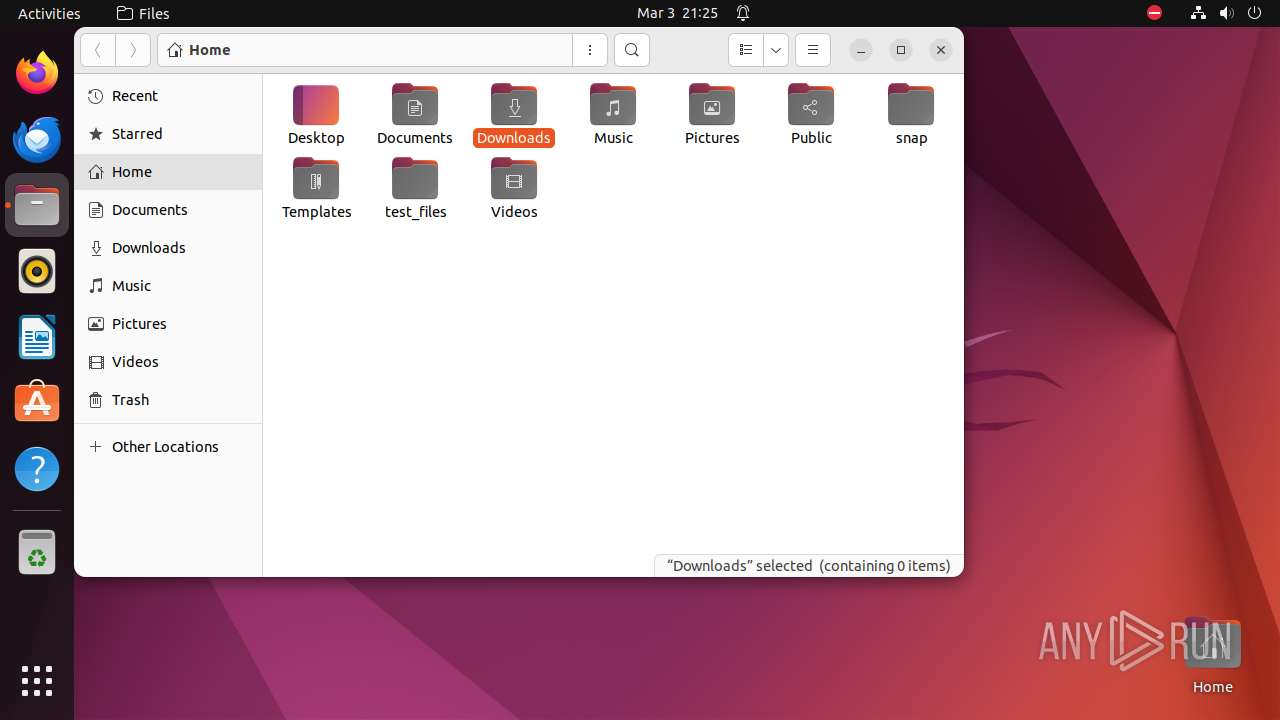The width and height of the screenshot is (1280, 720).
Task: Launch Rhythmbox from the dock
Action: [37, 271]
